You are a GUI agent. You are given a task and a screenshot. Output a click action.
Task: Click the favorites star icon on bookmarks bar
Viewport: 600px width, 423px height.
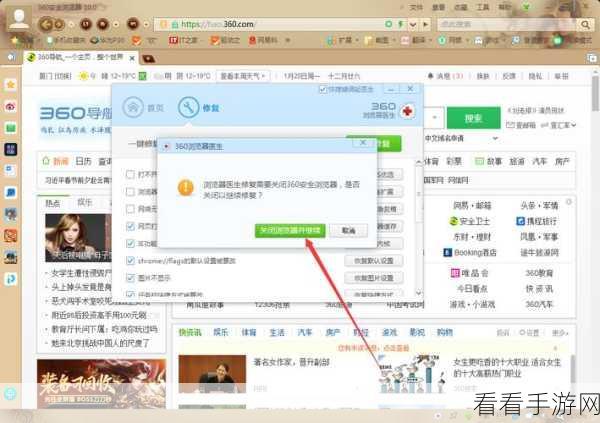pyautogui.click(x=15, y=40)
